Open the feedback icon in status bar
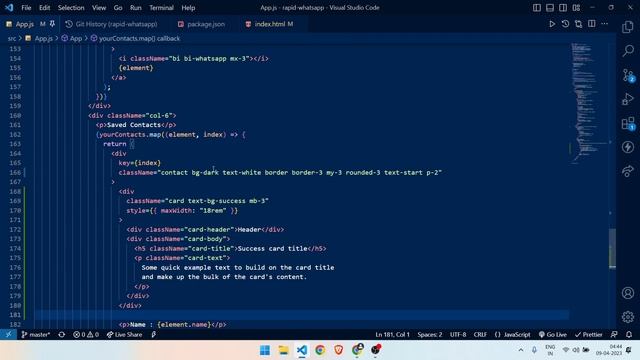 click(x=614, y=334)
